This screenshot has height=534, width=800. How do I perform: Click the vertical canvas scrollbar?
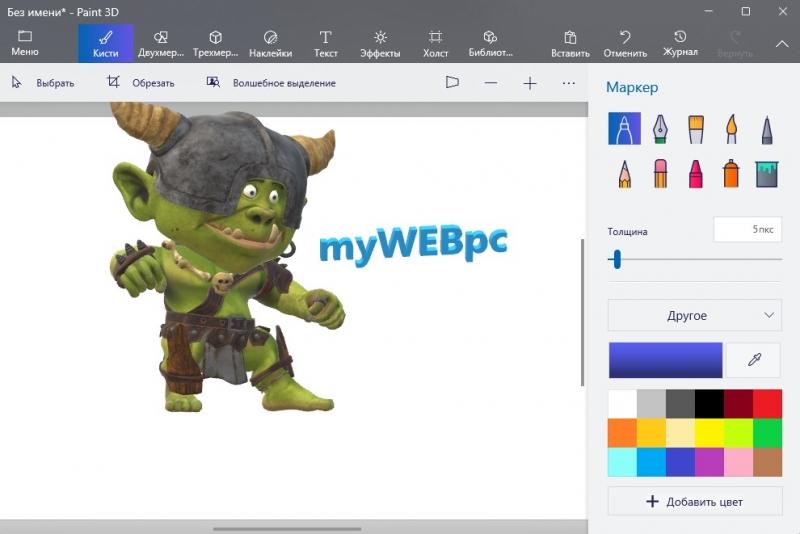pyautogui.click(x=583, y=312)
